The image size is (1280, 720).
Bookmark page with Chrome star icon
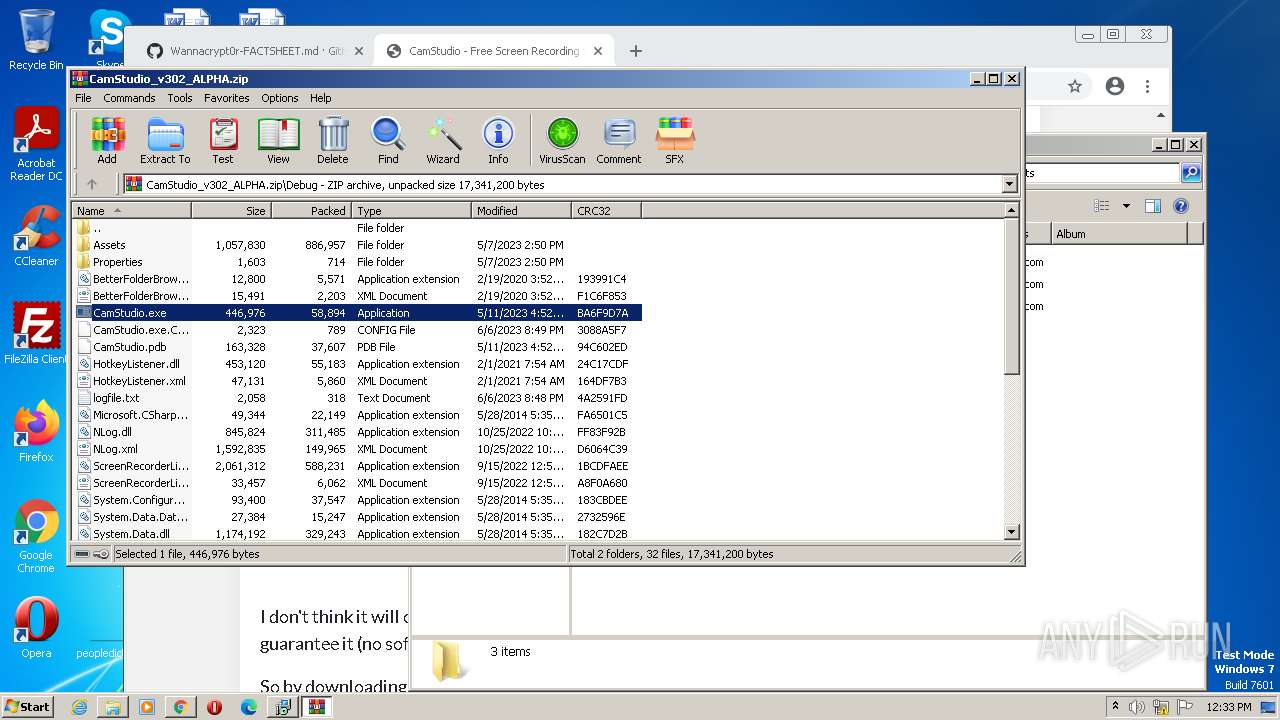coord(1075,87)
